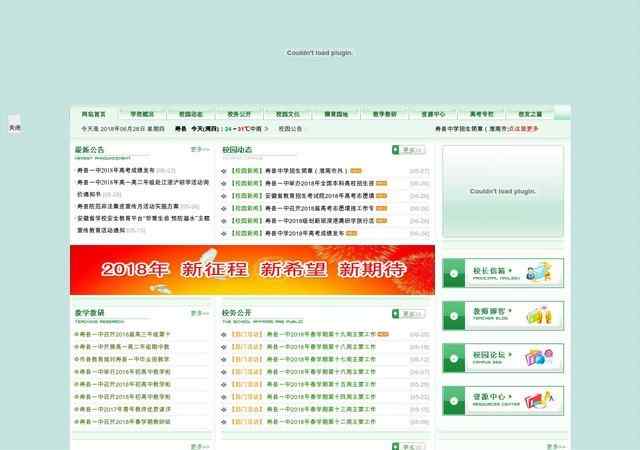Open the 高考专栏 navigation tab
The width and height of the screenshot is (640, 450).
click(482, 115)
